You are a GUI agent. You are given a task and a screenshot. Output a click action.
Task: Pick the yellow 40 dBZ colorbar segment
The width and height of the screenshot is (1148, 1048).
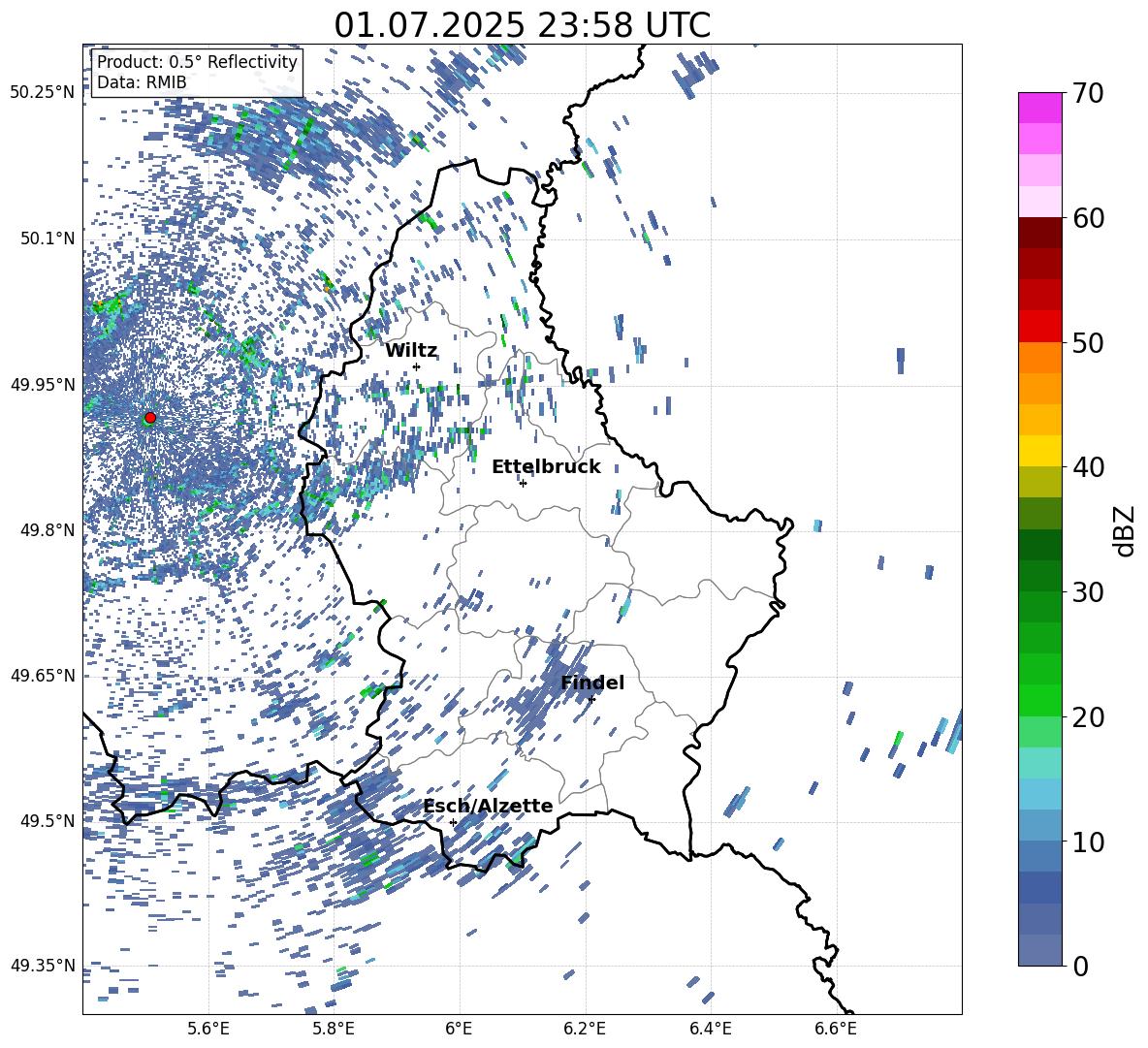(x=1039, y=451)
